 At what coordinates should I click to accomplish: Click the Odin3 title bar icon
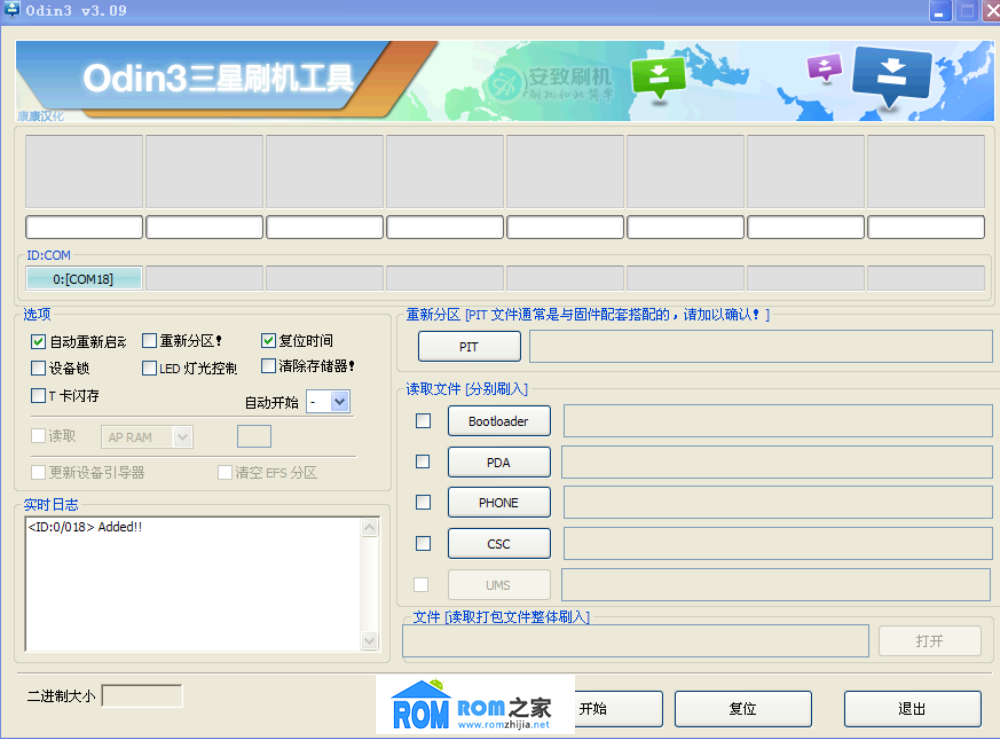[x=10, y=11]
